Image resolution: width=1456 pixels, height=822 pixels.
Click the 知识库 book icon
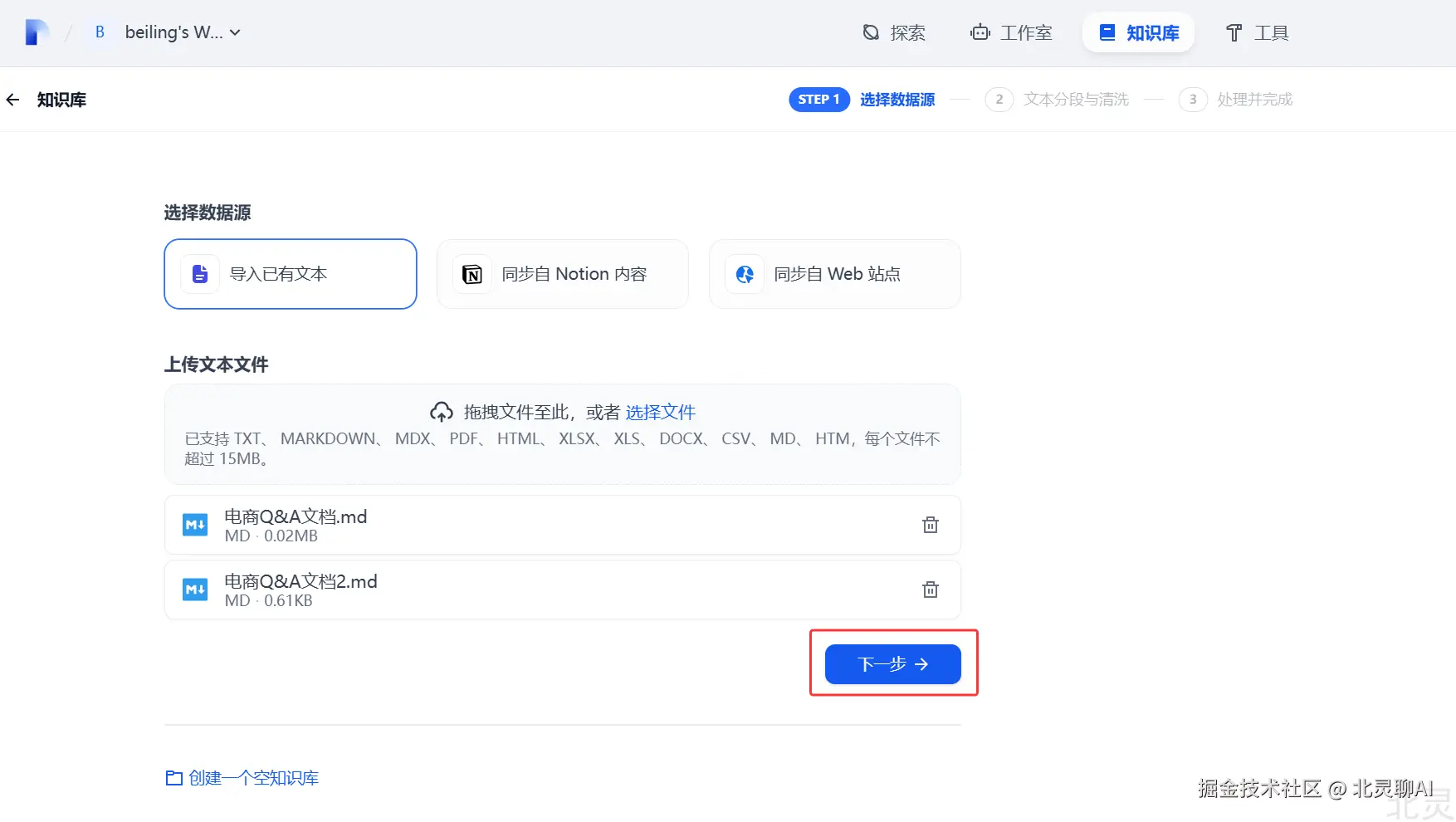coord(1107,32)
